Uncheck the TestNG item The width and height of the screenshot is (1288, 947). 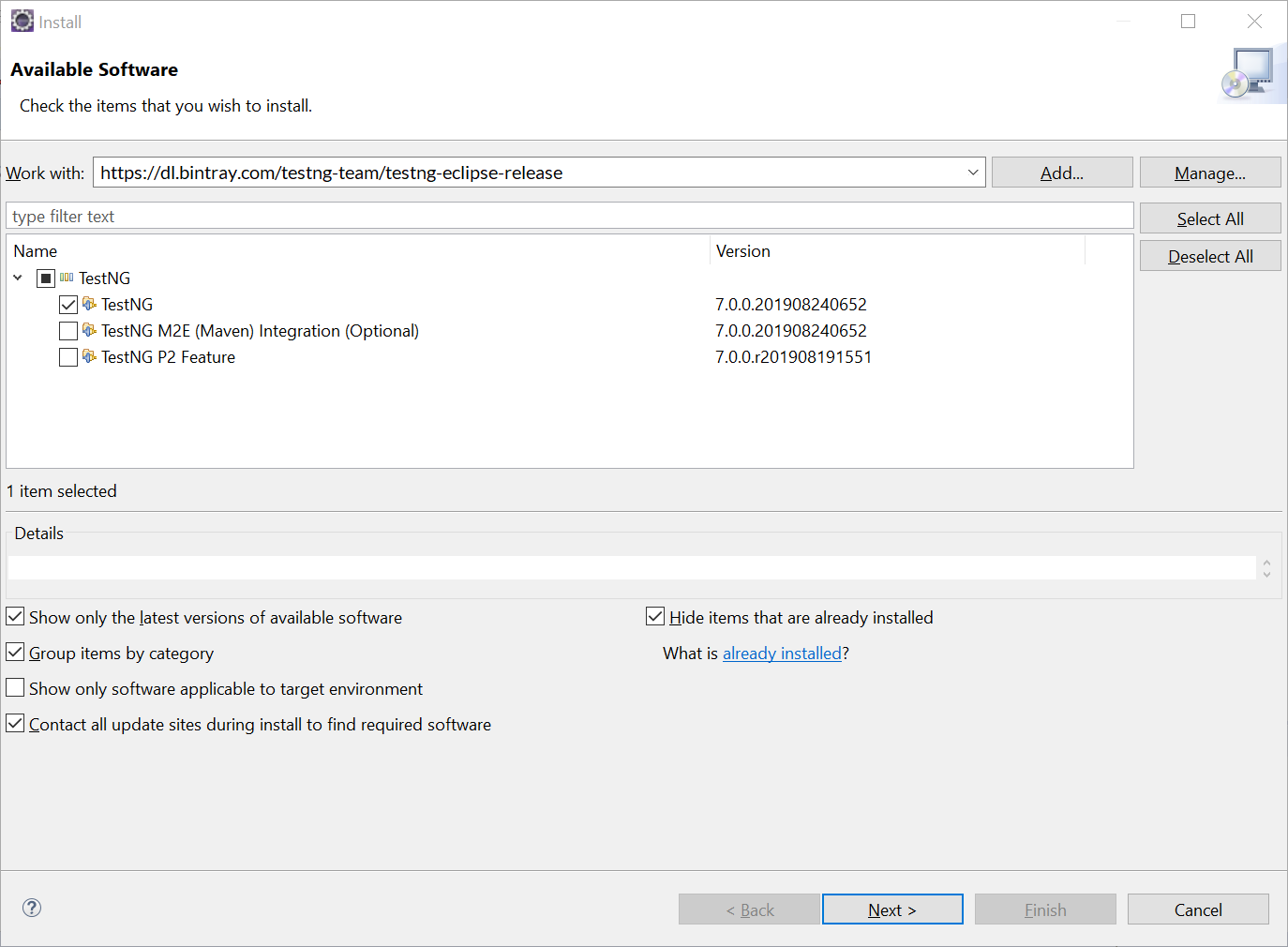pos(67,304)
